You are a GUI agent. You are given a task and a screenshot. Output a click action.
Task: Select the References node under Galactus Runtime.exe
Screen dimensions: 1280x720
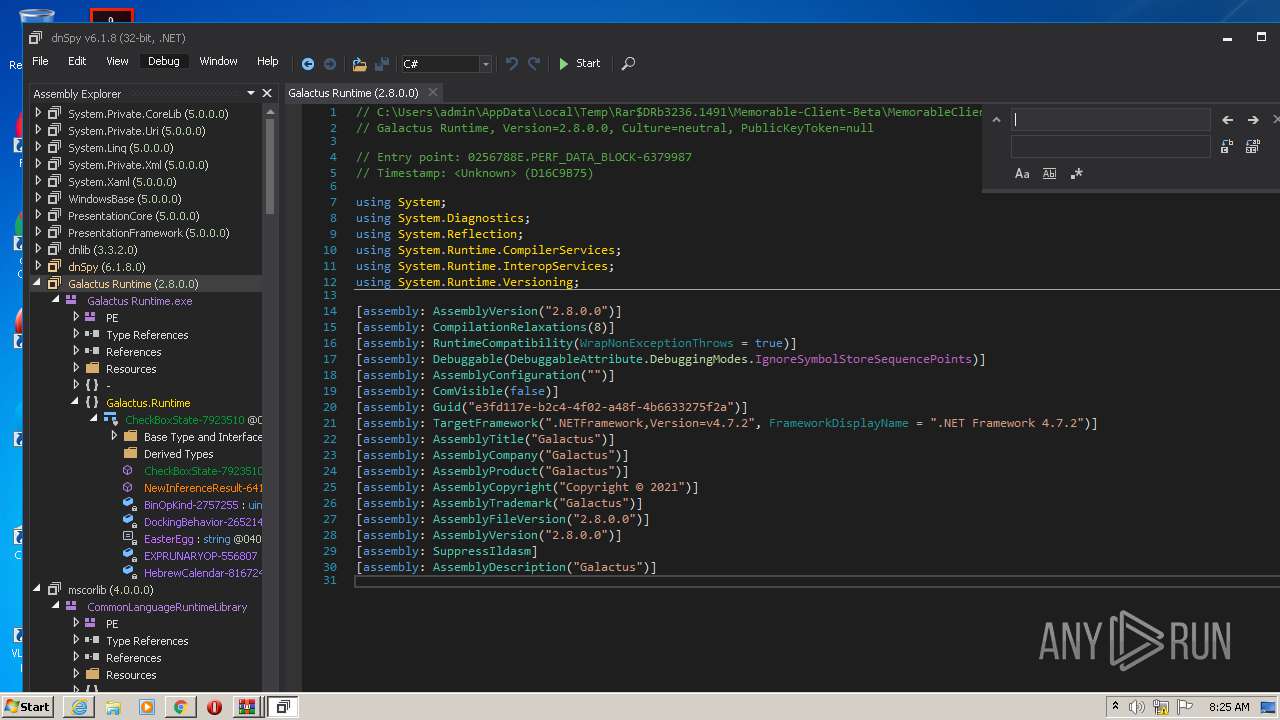tap(134, 352)
